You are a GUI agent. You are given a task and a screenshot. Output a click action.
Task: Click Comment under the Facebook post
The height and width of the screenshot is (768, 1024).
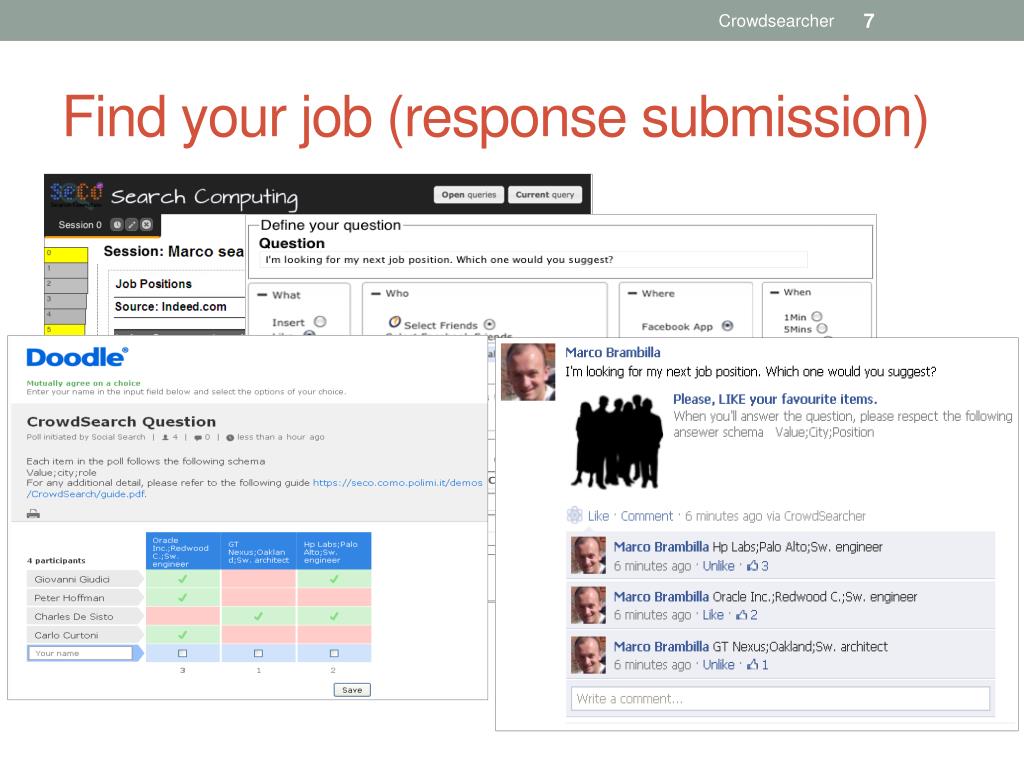(647, 516)
